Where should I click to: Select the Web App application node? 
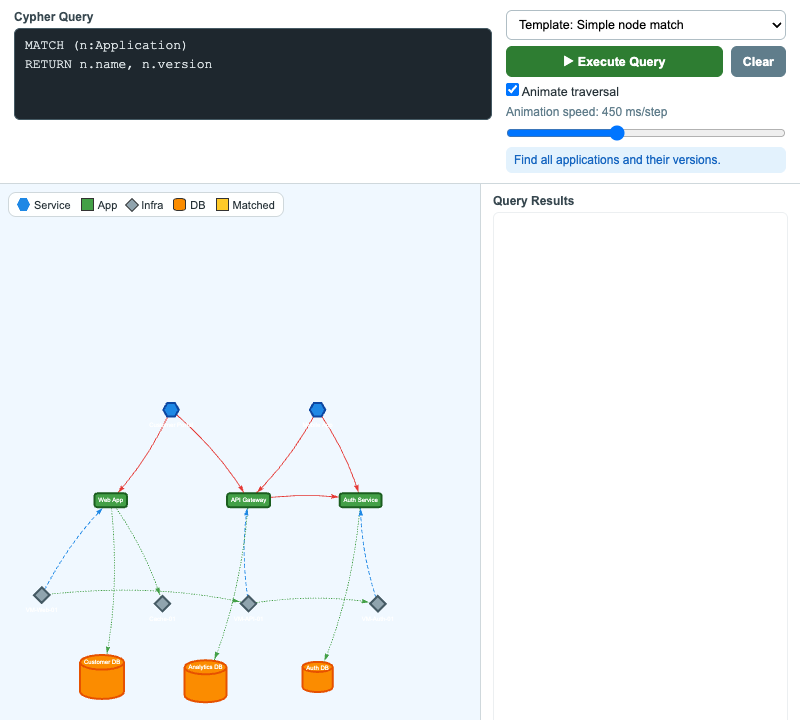(111, 500)
